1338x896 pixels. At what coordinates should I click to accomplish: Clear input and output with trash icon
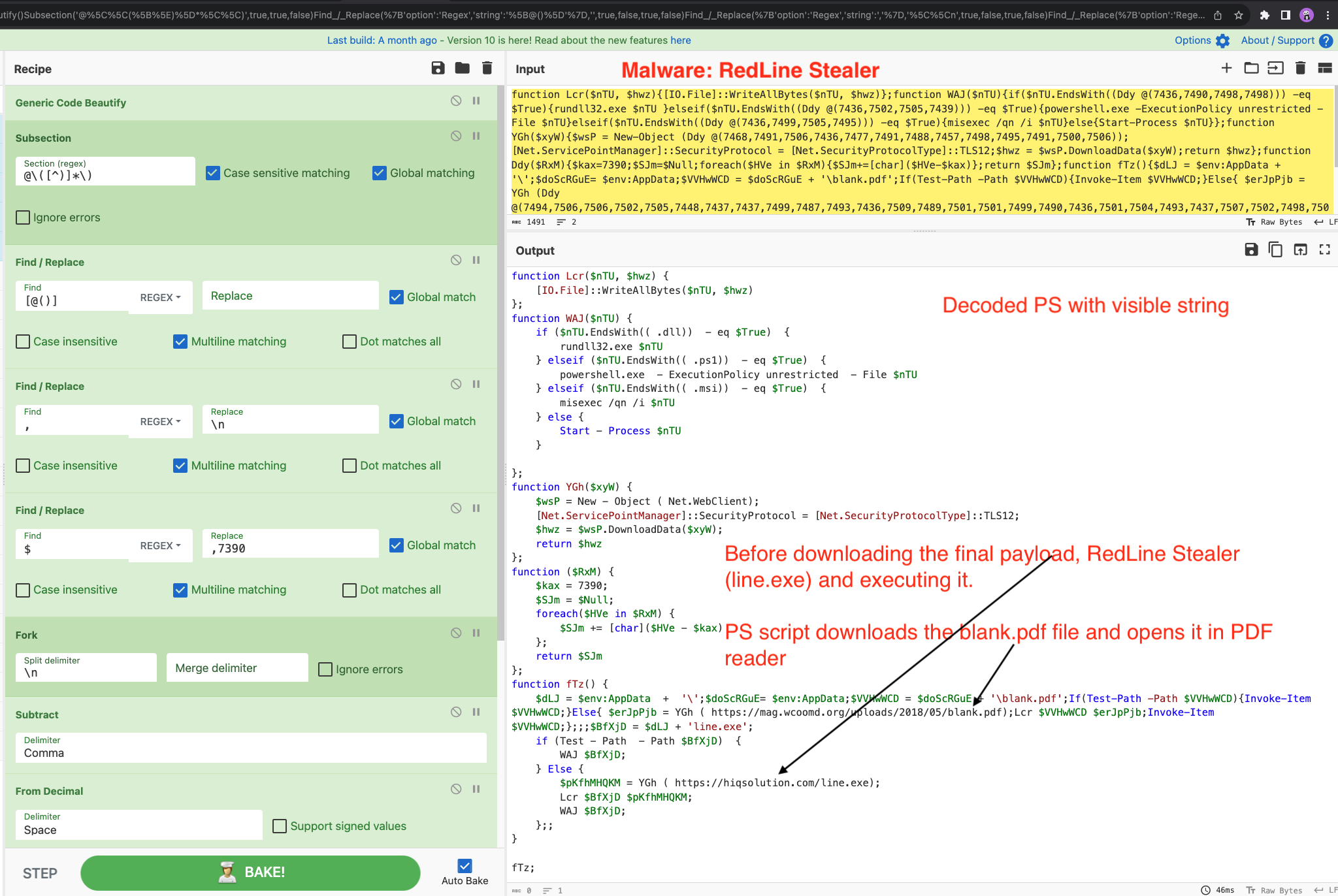(1300, 68)
